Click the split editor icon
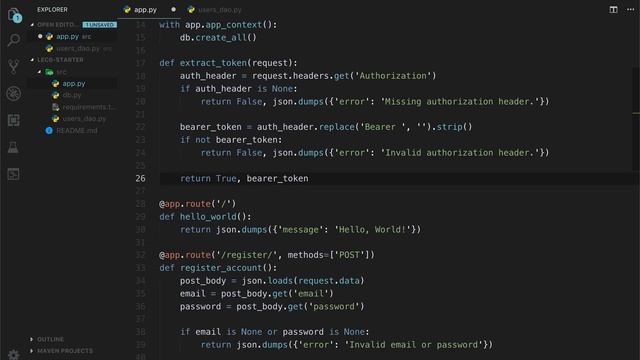 pyautogui.click(x=613, y=9)
